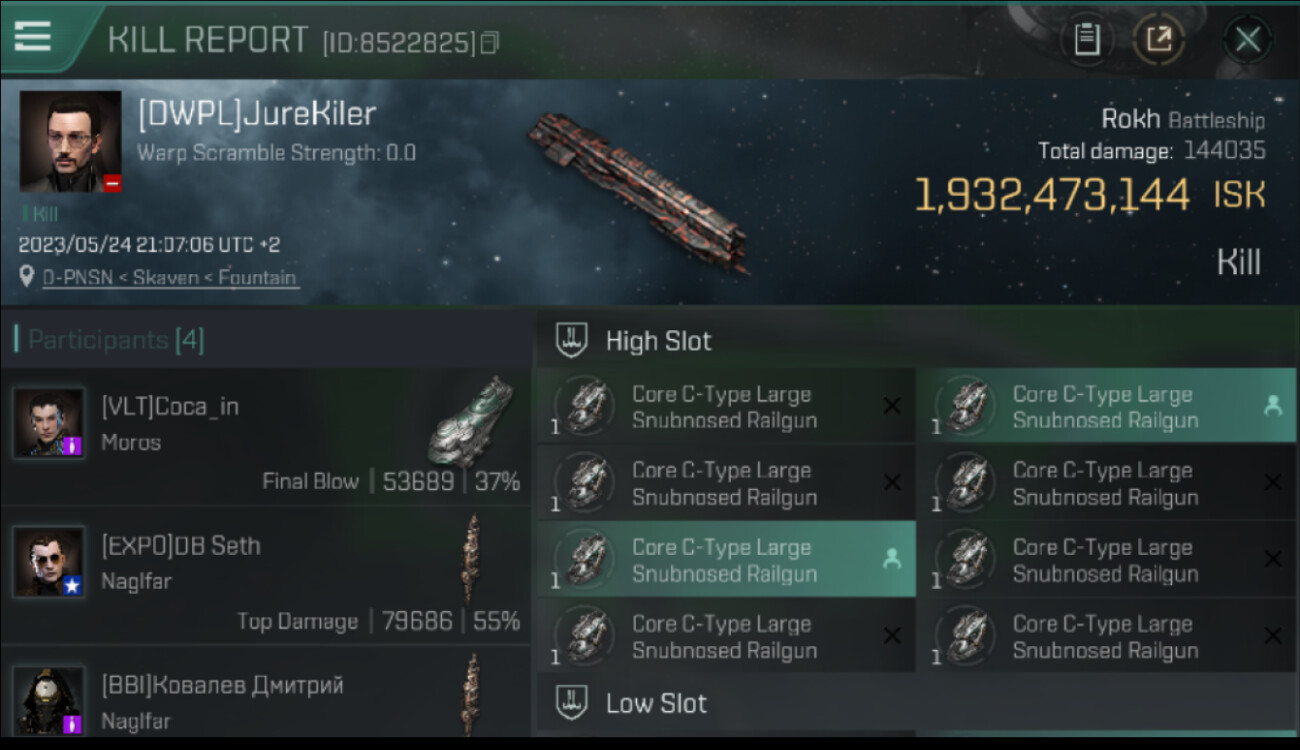Select bottom-right Core C-Type railgun entry

click(1107, 637)
